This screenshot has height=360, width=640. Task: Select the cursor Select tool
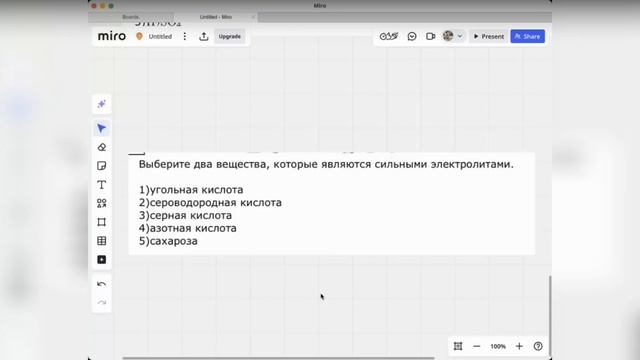click(x=102, y=129)
